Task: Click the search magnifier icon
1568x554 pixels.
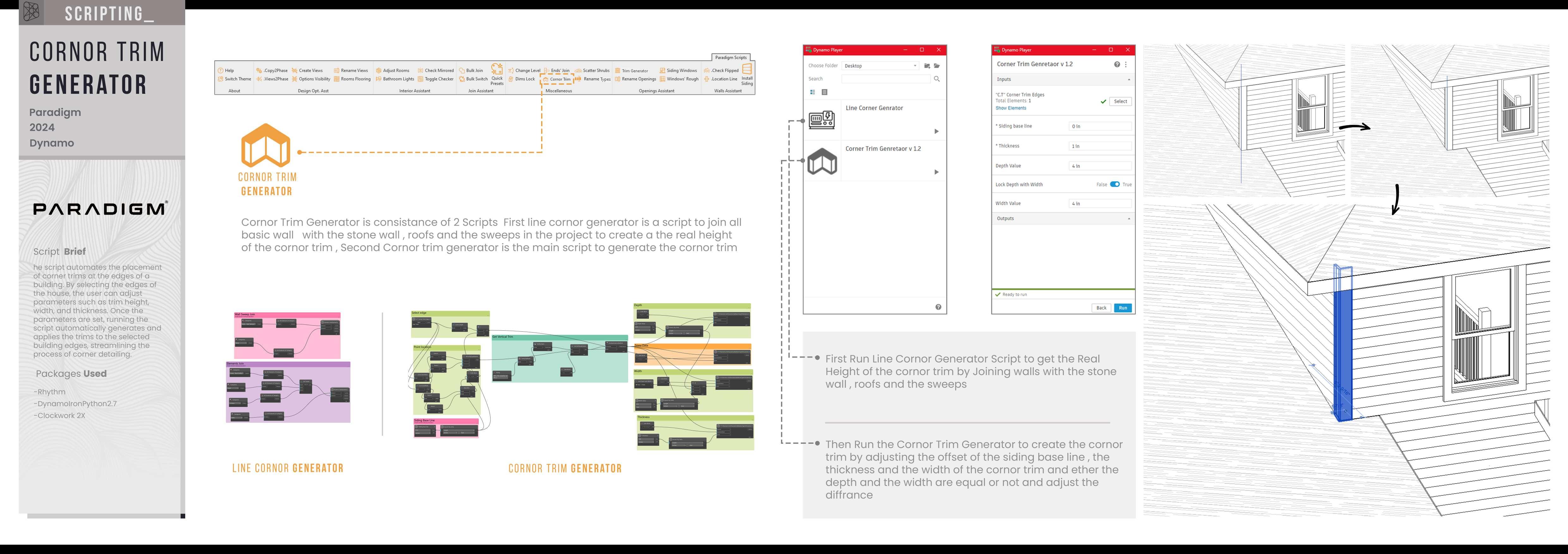Action: pos(937,79)
